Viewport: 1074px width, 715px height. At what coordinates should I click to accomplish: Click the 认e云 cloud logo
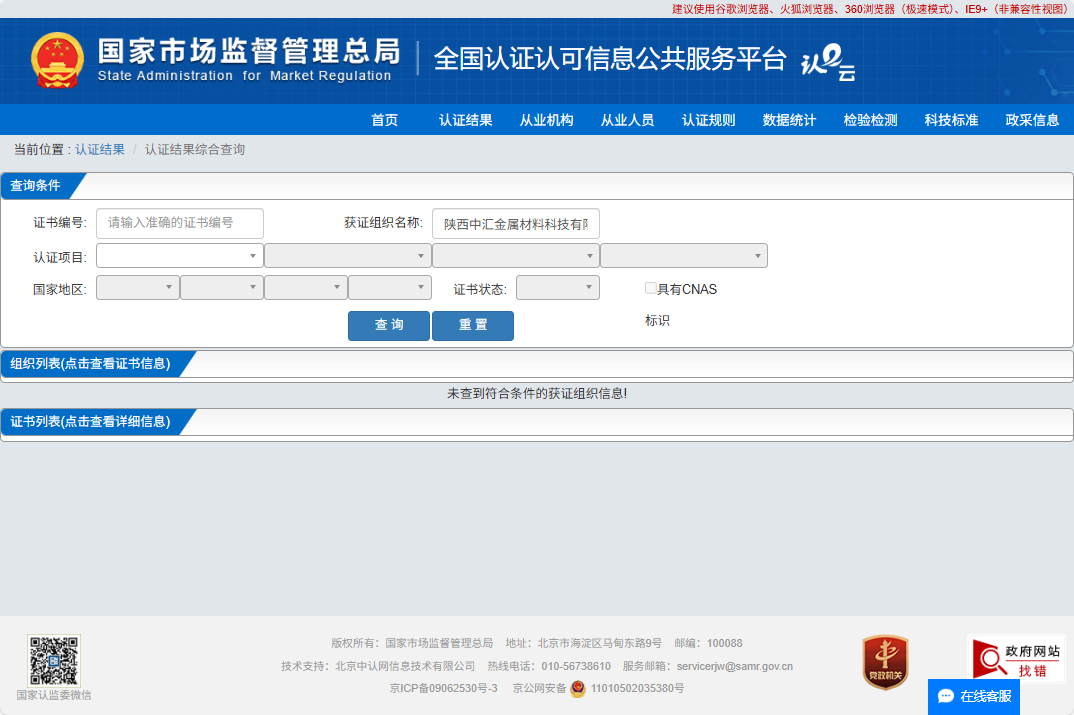[x=828, y=62]
